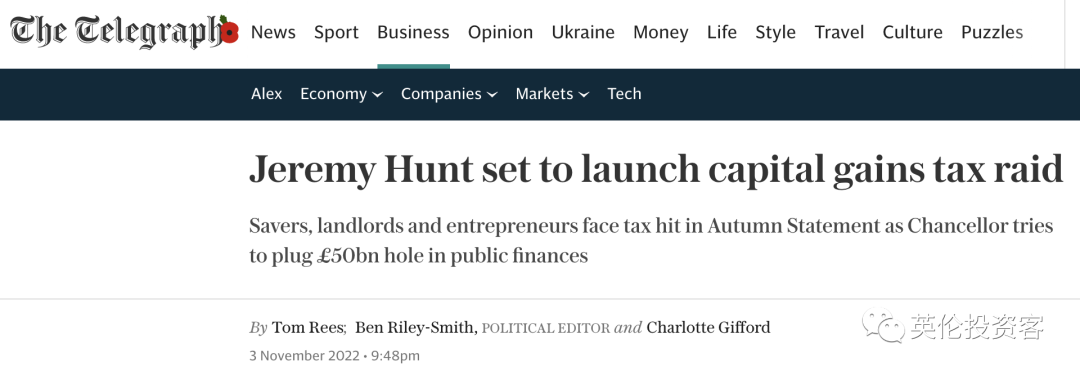Go to the Sport section
The height and width of the screenshot is (375, 1080).
(x=336, y=32)
